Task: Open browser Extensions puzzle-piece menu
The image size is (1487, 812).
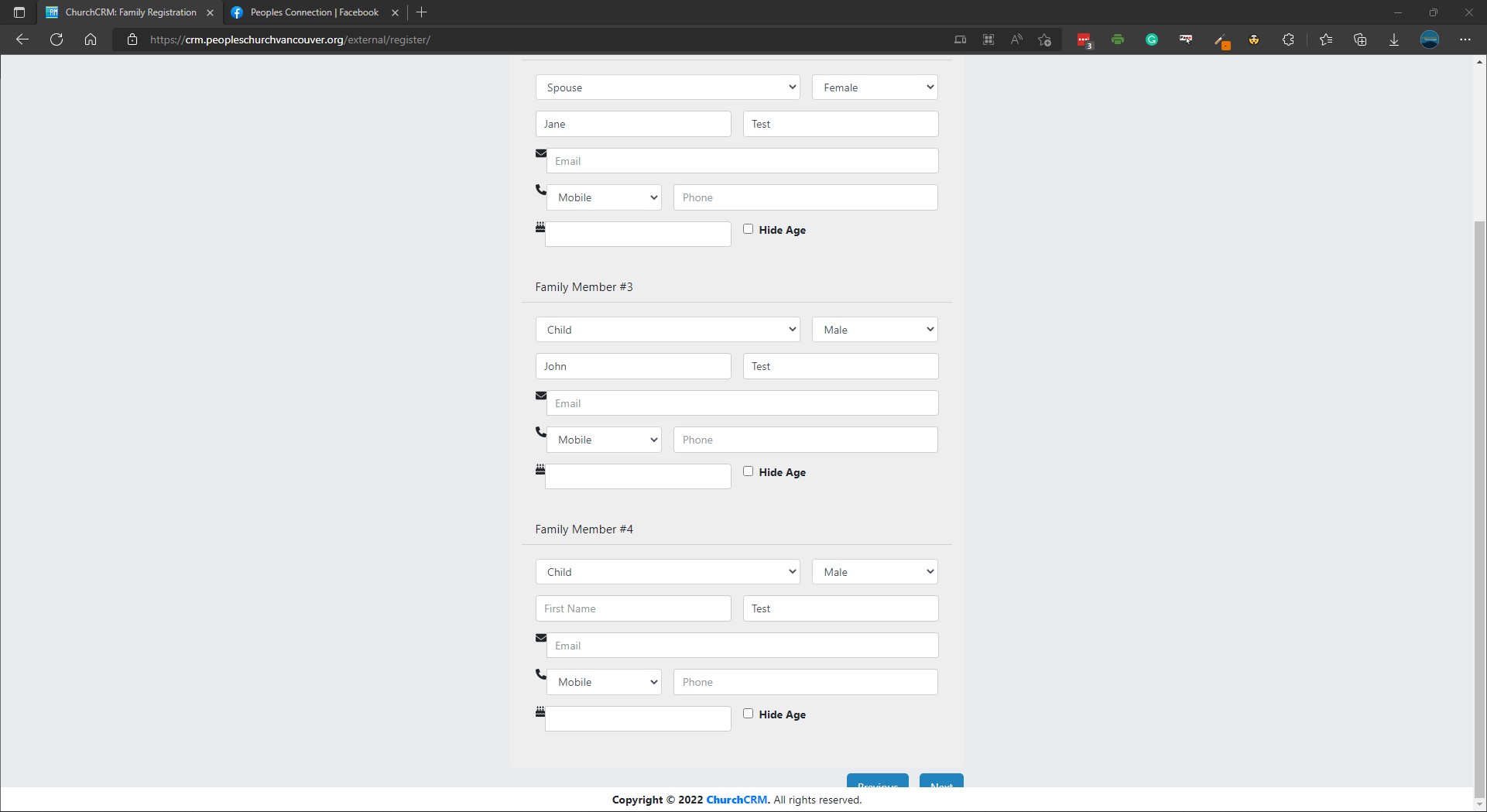Action: tap(1288, 39)
